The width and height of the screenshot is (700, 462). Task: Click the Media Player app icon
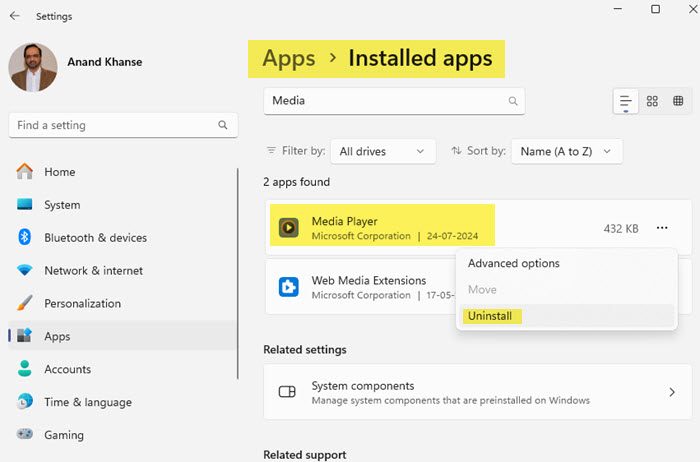(289, 228)
